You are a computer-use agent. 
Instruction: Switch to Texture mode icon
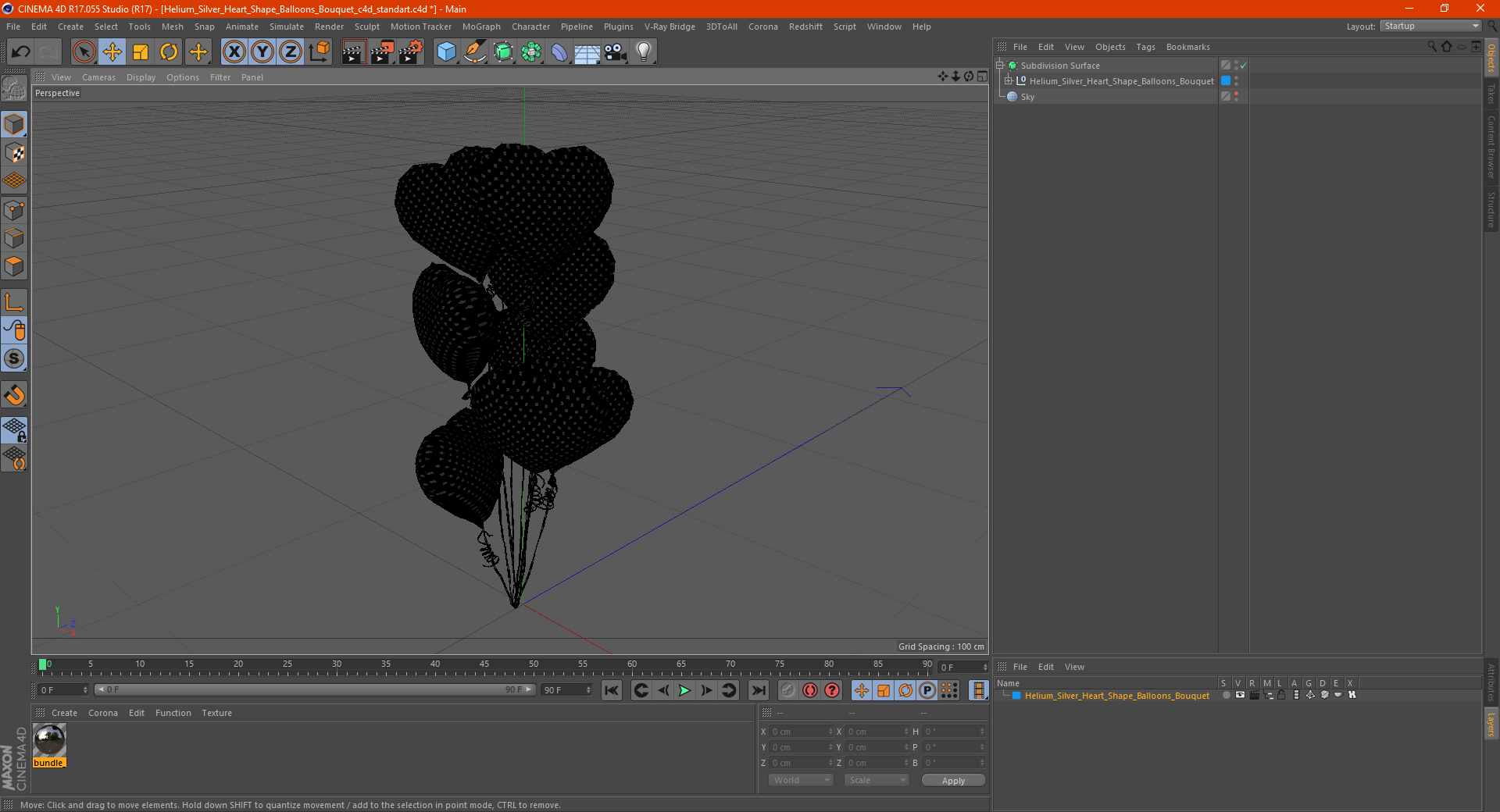(14, 153)
